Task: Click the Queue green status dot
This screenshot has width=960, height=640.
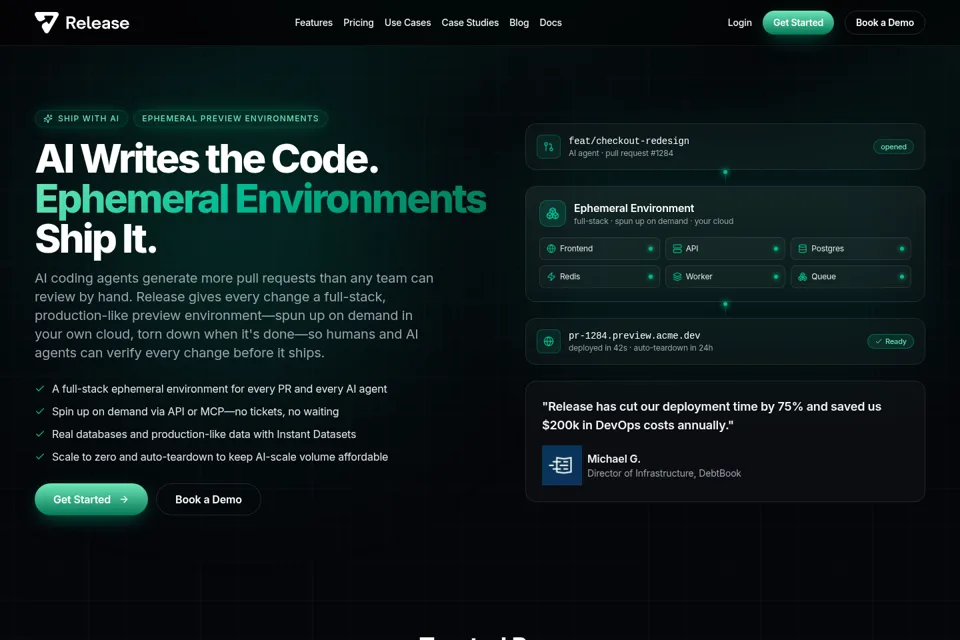Action: pyautogui.click(x=902, y=277)
